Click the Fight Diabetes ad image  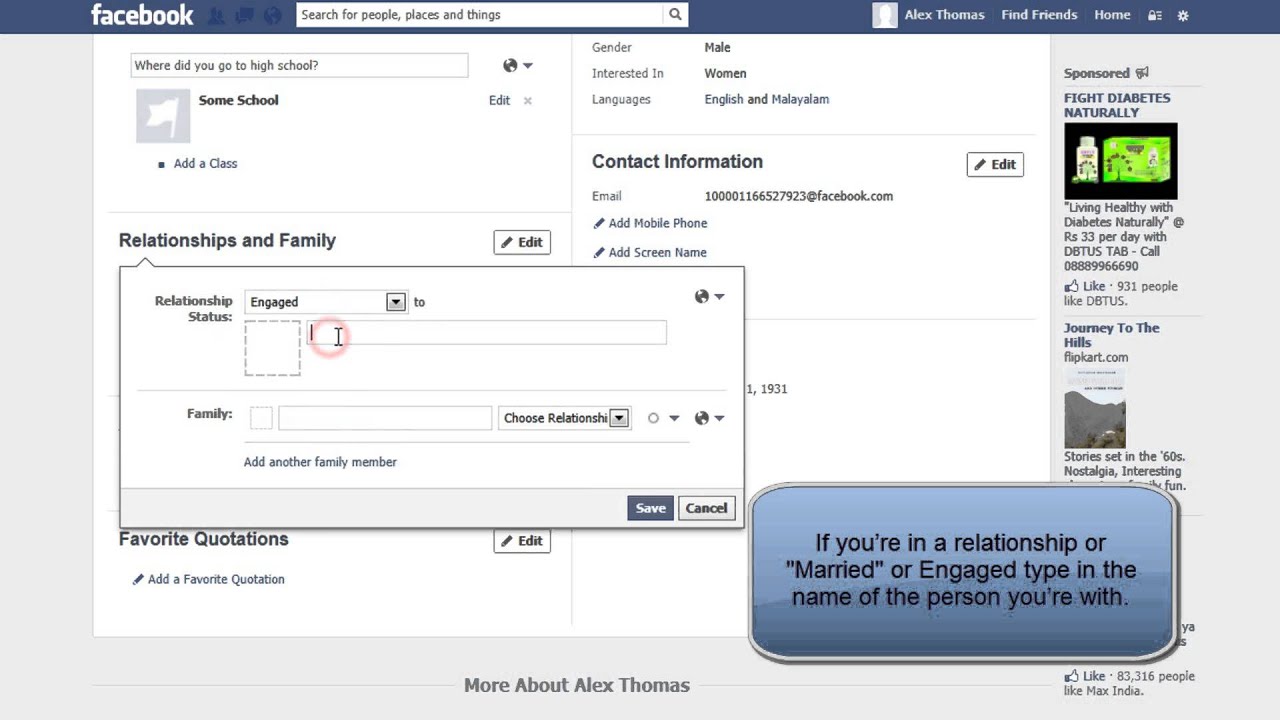pyautogui.click(x=1120, y=161)
